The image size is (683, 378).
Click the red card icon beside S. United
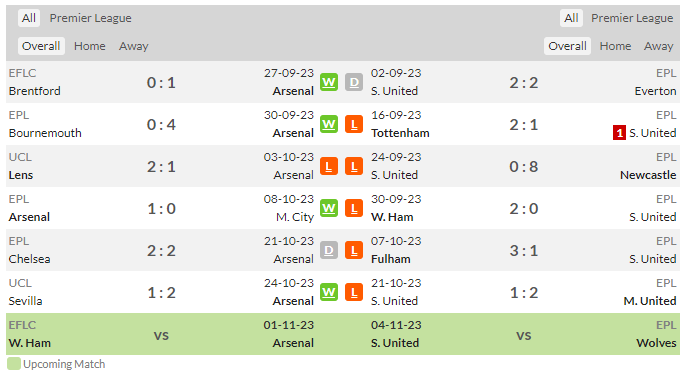(x=619, y=133)
